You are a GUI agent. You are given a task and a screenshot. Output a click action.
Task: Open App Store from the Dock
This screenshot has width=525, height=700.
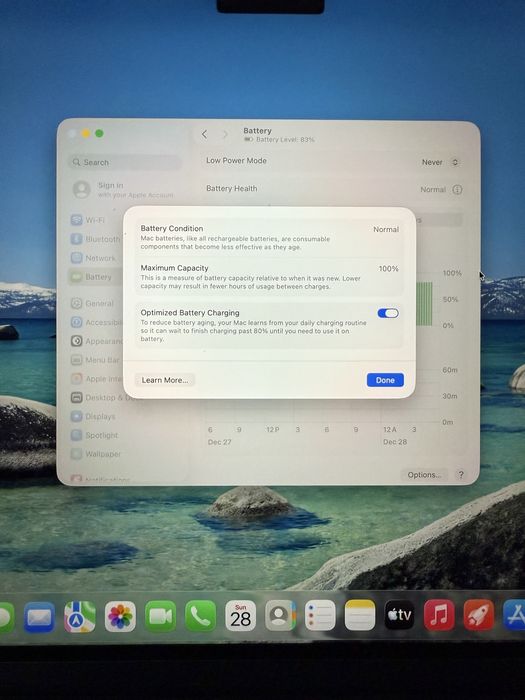pyautogui.click(x=514, y=615)
